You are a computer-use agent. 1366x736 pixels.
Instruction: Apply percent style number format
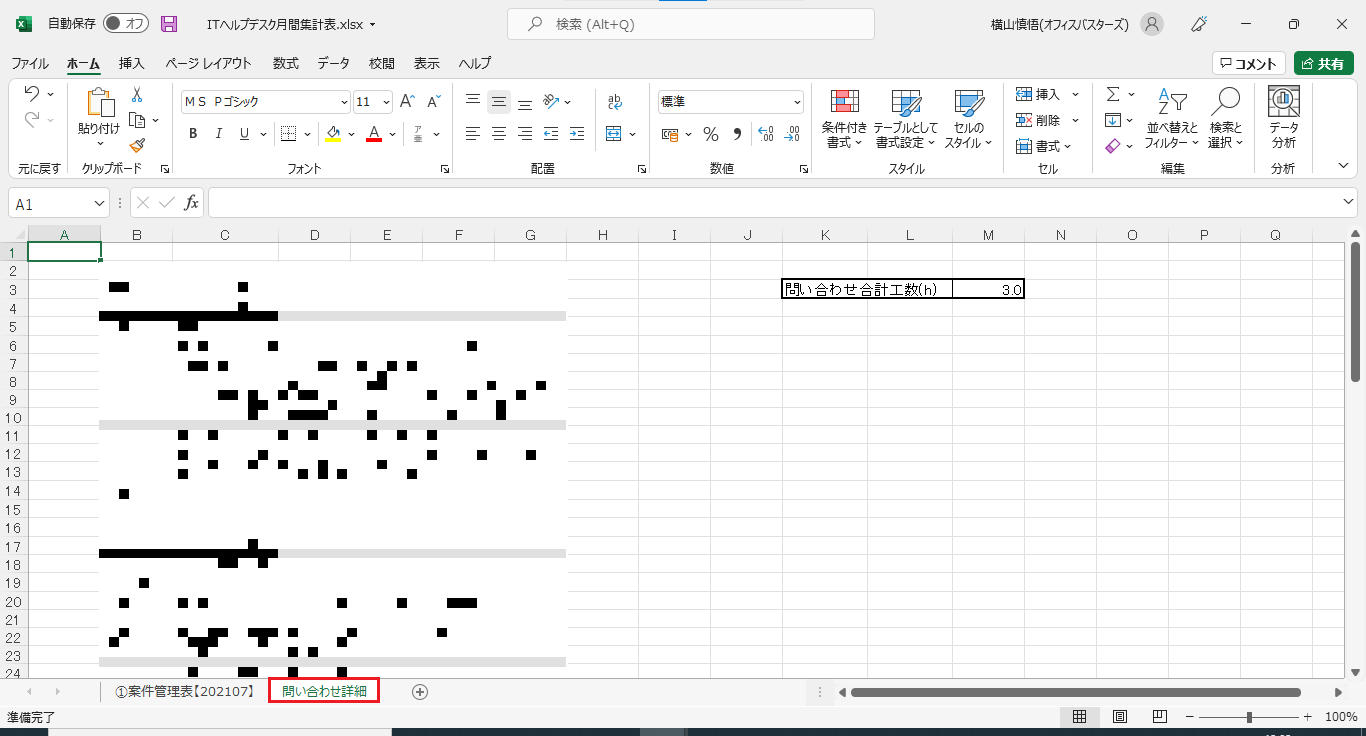point(711,134)
